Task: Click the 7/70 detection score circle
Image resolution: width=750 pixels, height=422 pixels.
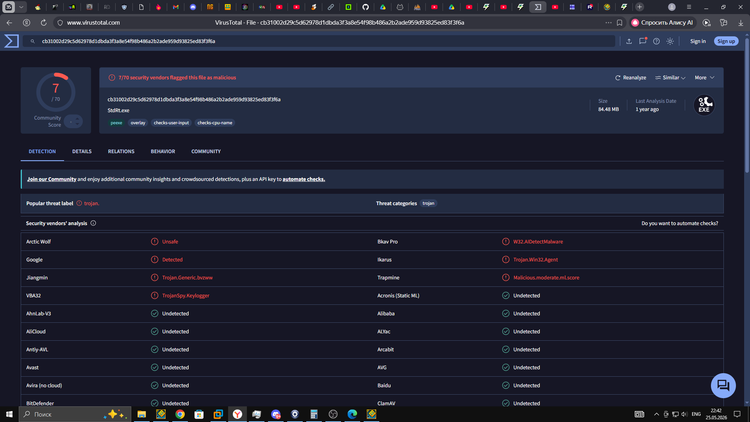Action: [x=55, y=92]
